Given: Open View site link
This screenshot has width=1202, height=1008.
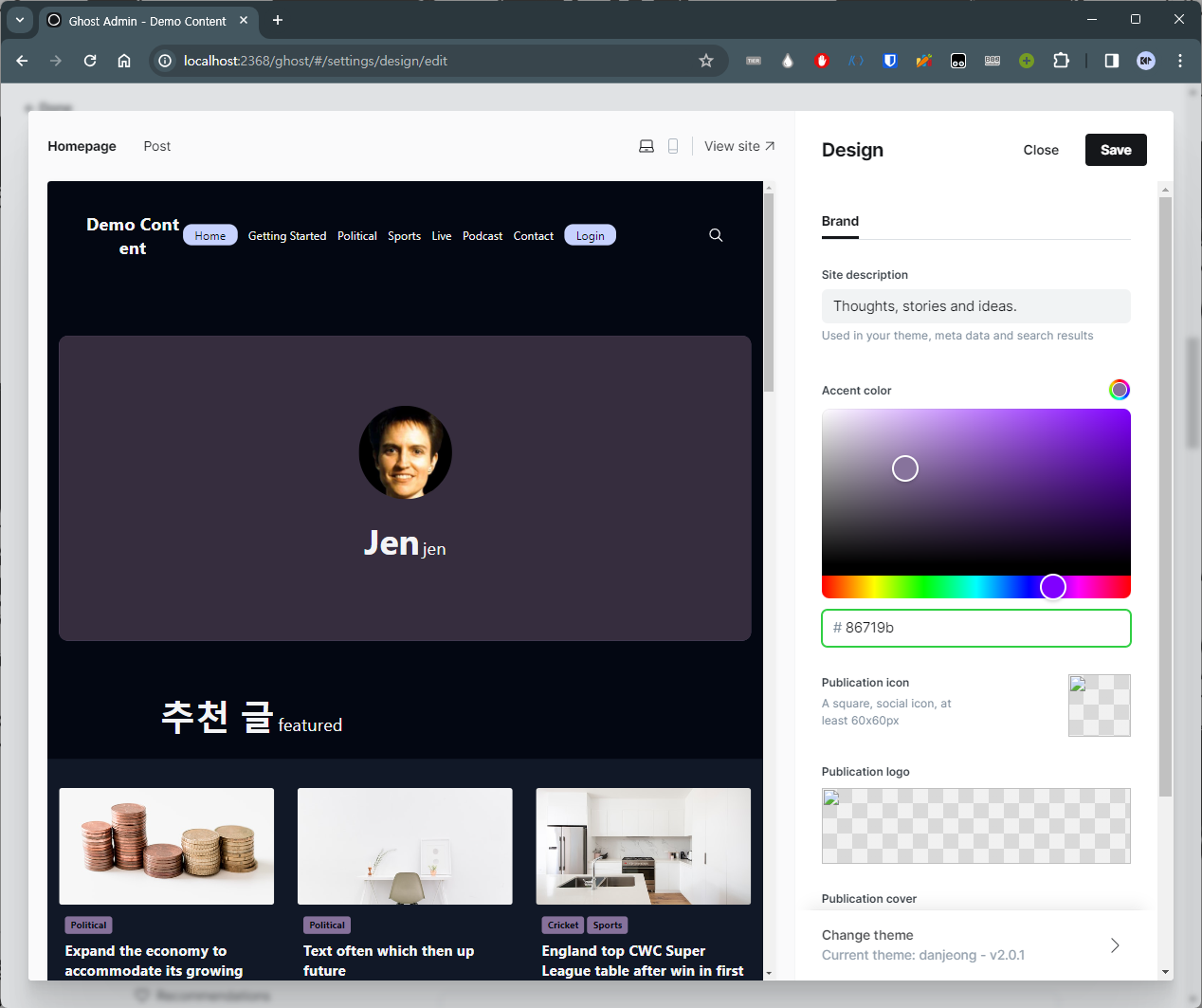Looking at the screenshot, I should point(738,146).
